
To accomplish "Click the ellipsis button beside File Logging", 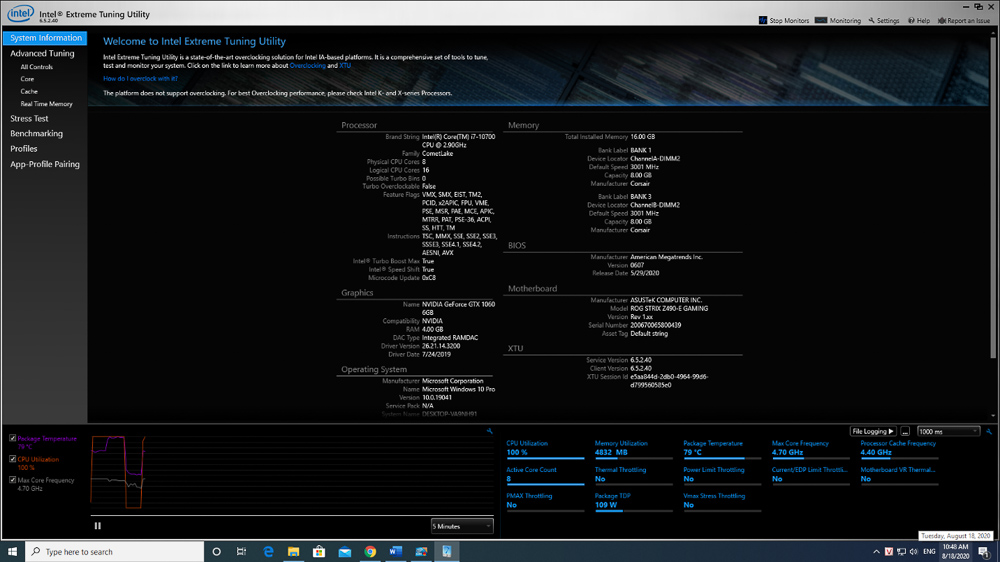I will (x=905, y=432).
